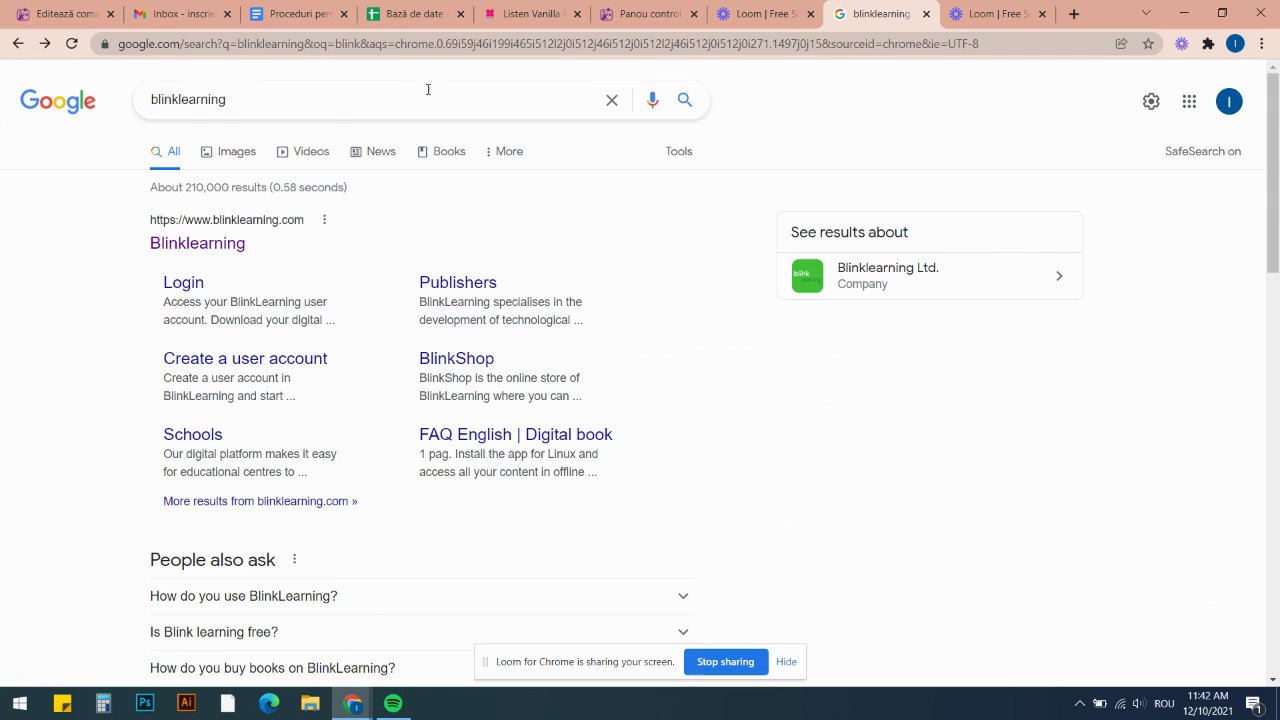Click Blinklearning Ltd. green logo
The image size is (1280, 720).
pos(807,276)
